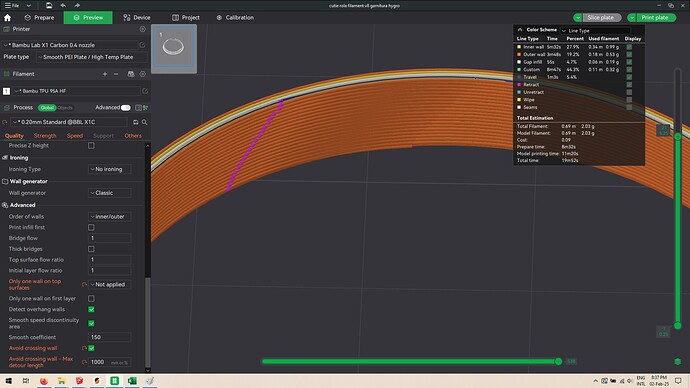Switch to the Prepare tab
The height and width of the screenshot is (388, 690).
click(x=40, y=18)
